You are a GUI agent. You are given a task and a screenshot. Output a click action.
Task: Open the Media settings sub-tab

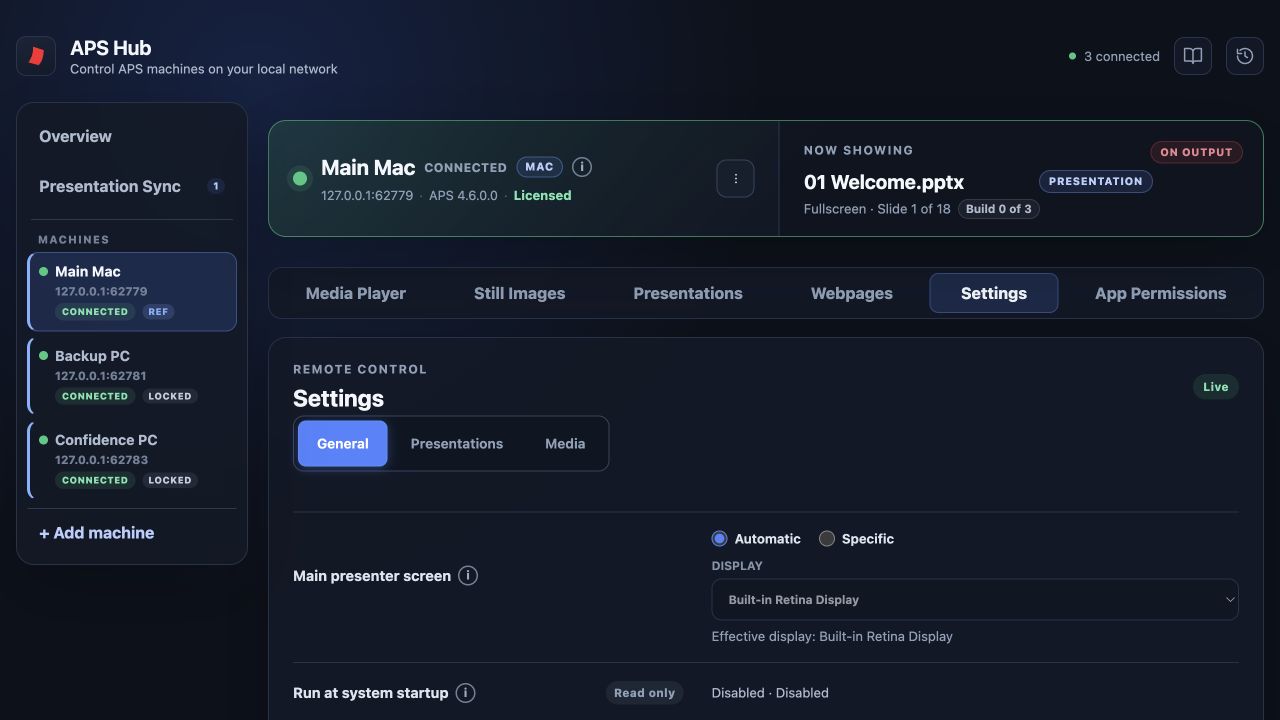coord(565,443)
